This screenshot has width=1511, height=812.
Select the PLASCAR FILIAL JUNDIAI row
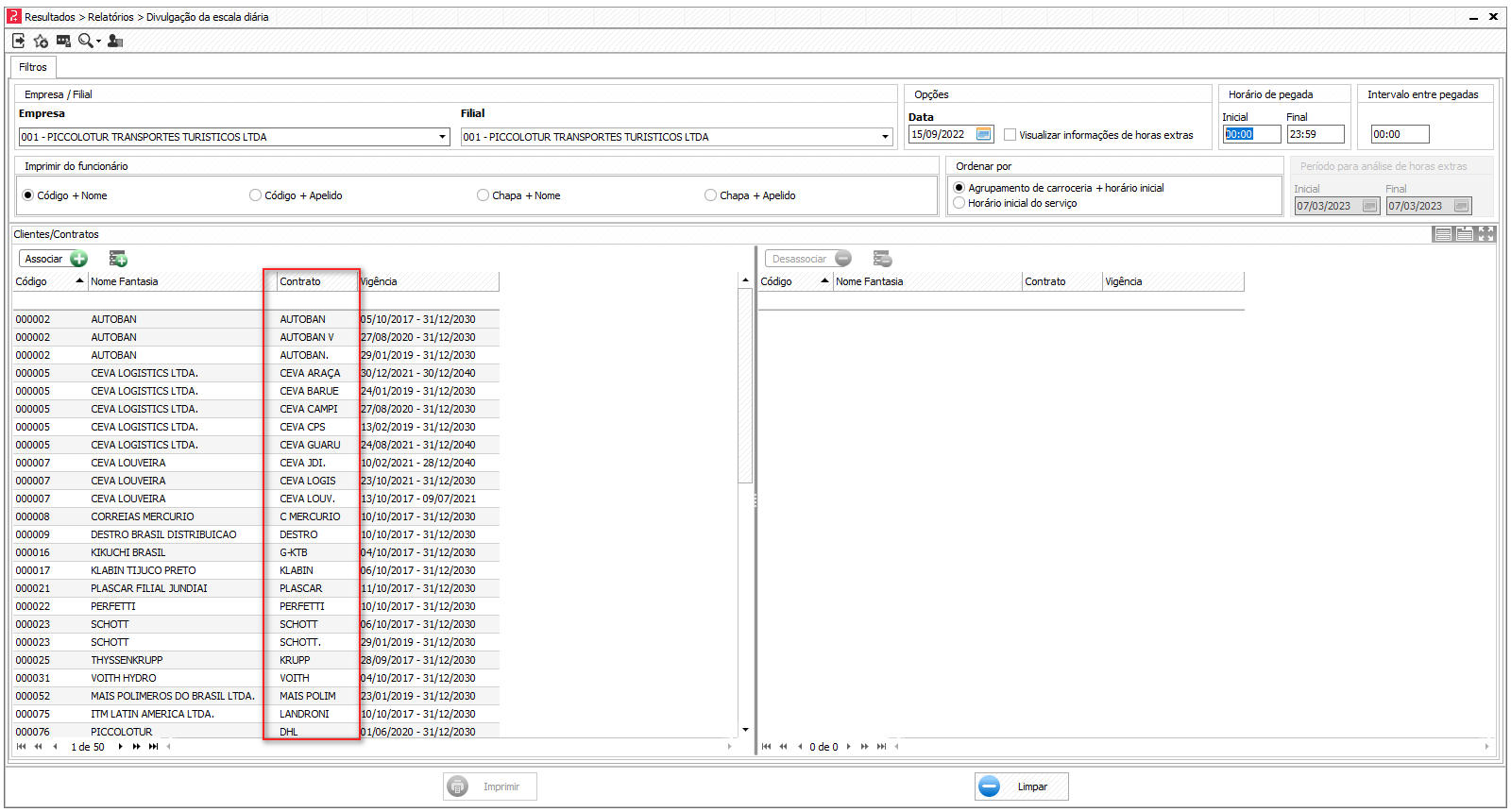click(256, 588)
